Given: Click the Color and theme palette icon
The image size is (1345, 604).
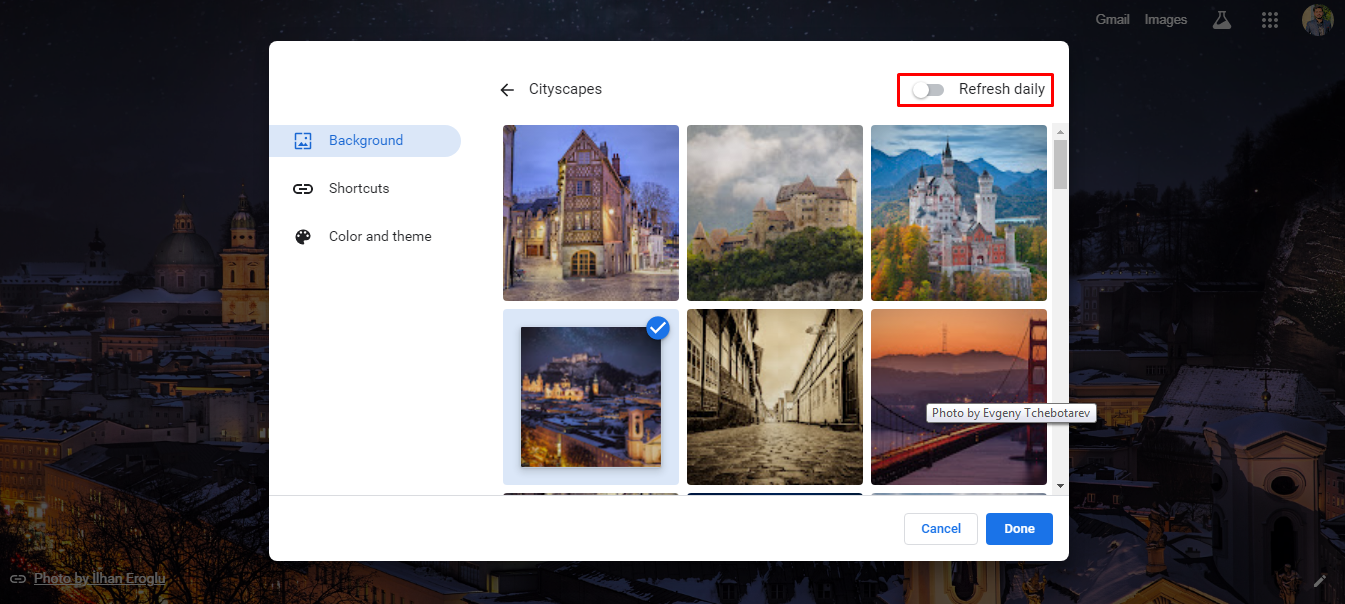Looking at the screenshot, I should [x=303, y=237].
